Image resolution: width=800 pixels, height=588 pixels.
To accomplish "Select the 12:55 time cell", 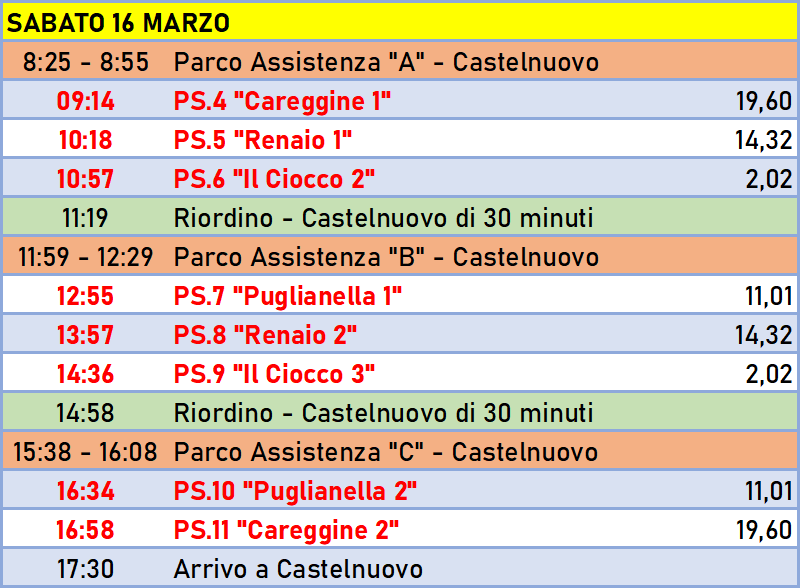I will pyautogui.click(x=85, y=296).
